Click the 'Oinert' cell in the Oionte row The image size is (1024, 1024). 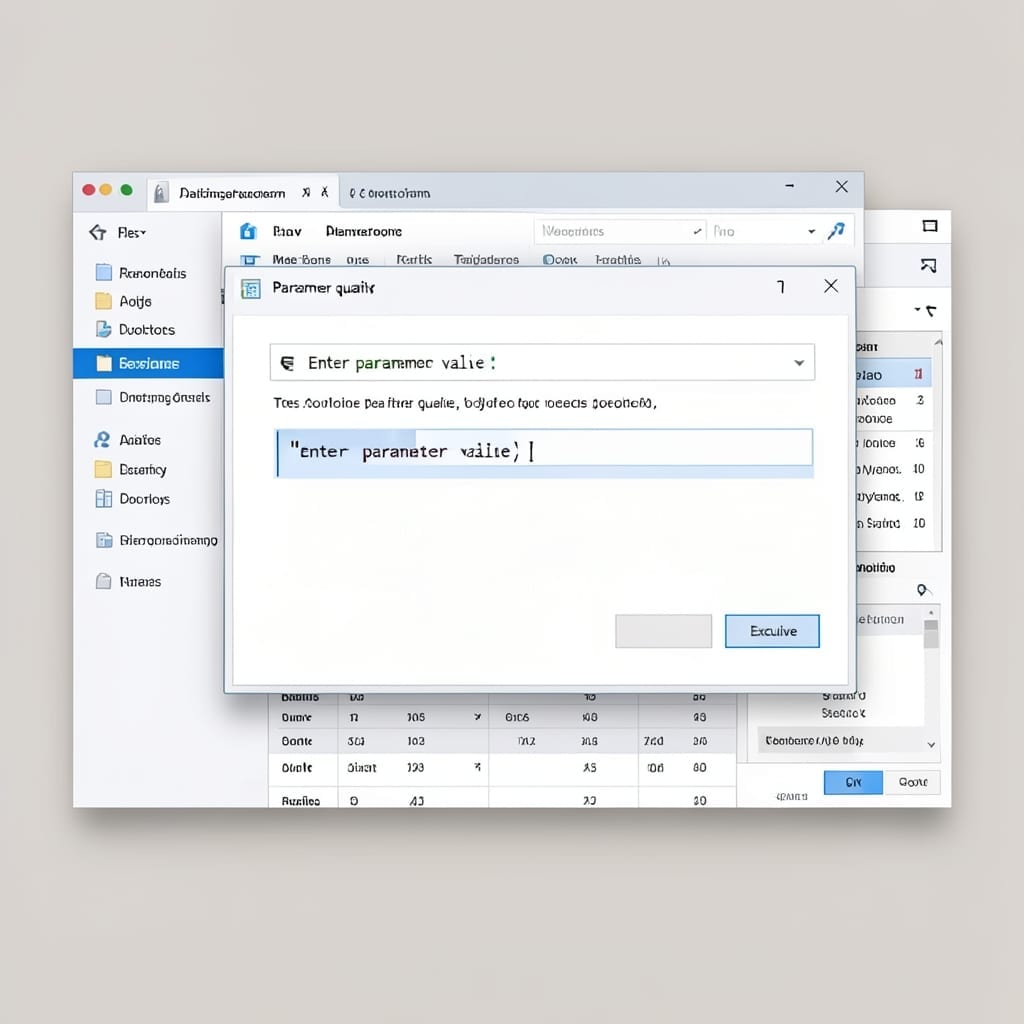[x=362, y=768]
